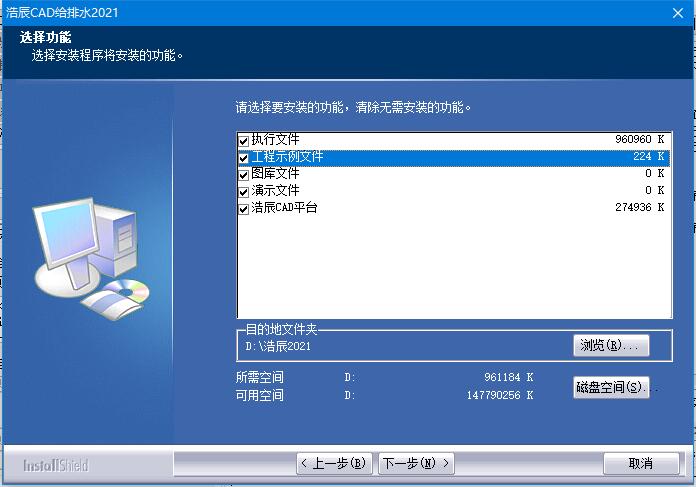Select the 图库文件 feature label
Image resolution: width=696 pixels, height=487 pixels.
coord(275,174)
